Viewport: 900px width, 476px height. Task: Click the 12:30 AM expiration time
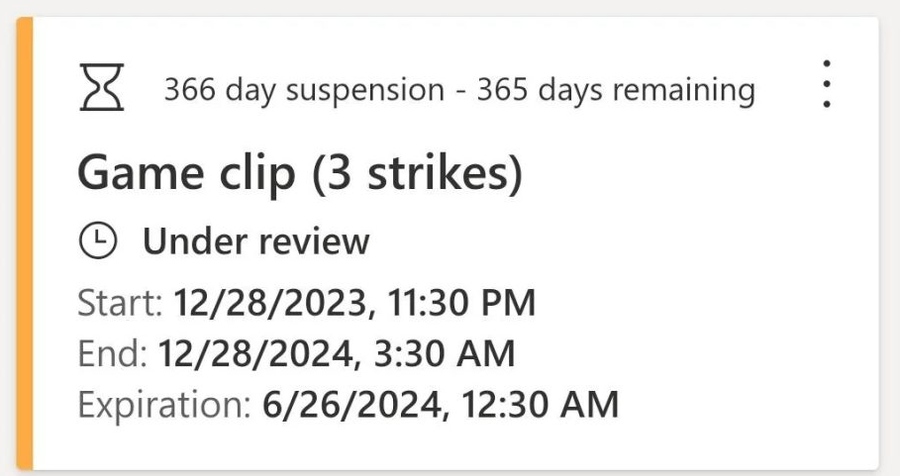click(540, 405)
